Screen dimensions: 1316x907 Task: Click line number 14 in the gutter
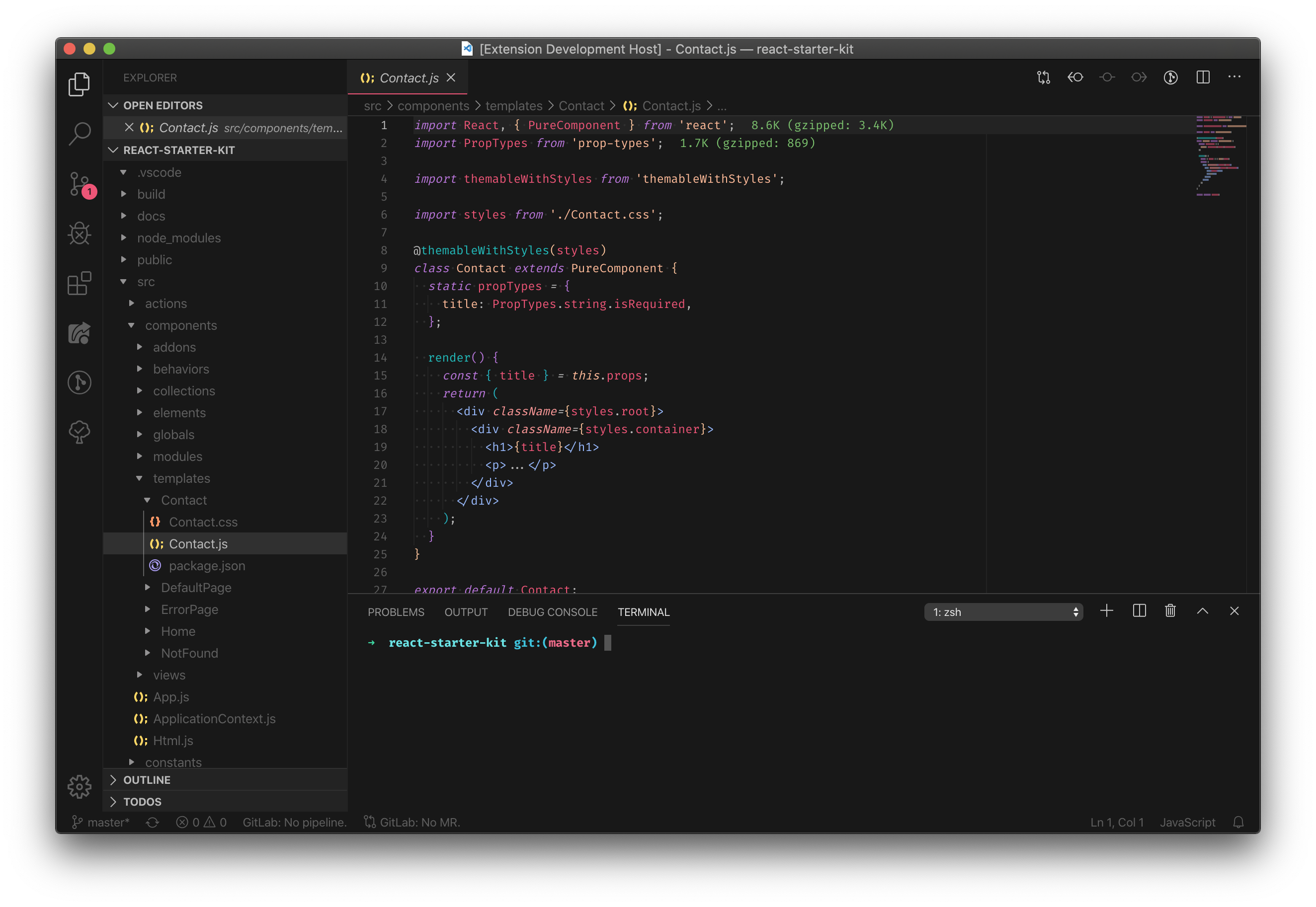click(380, 358)
